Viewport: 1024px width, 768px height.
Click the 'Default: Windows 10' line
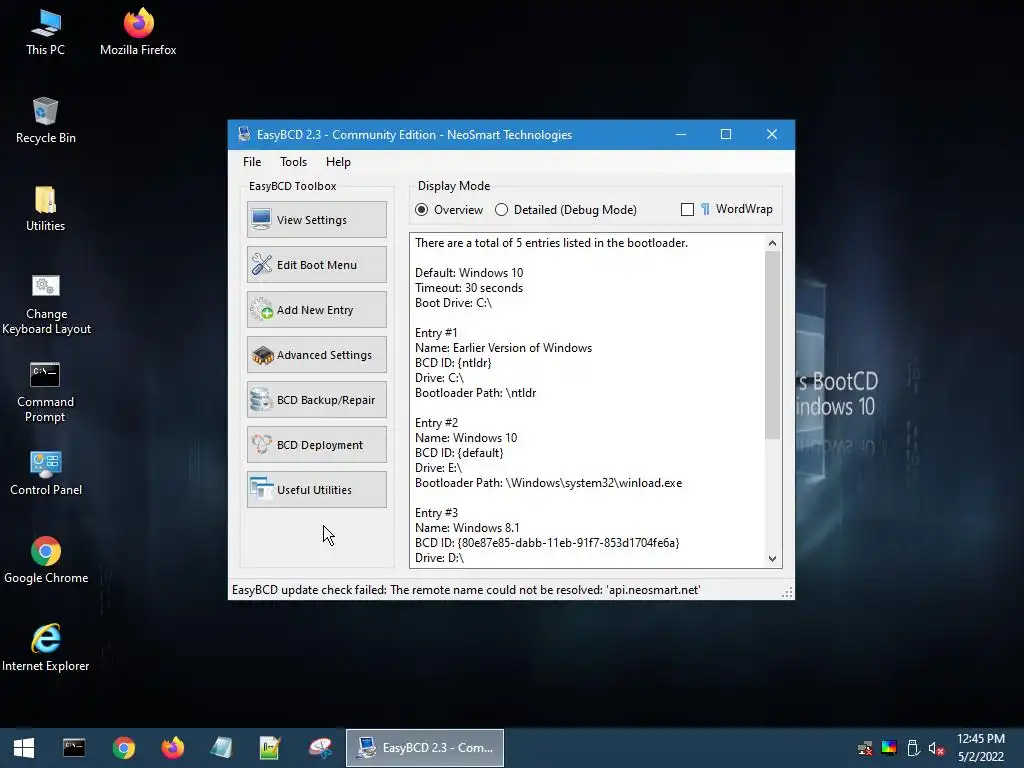(x=469, y=273)
